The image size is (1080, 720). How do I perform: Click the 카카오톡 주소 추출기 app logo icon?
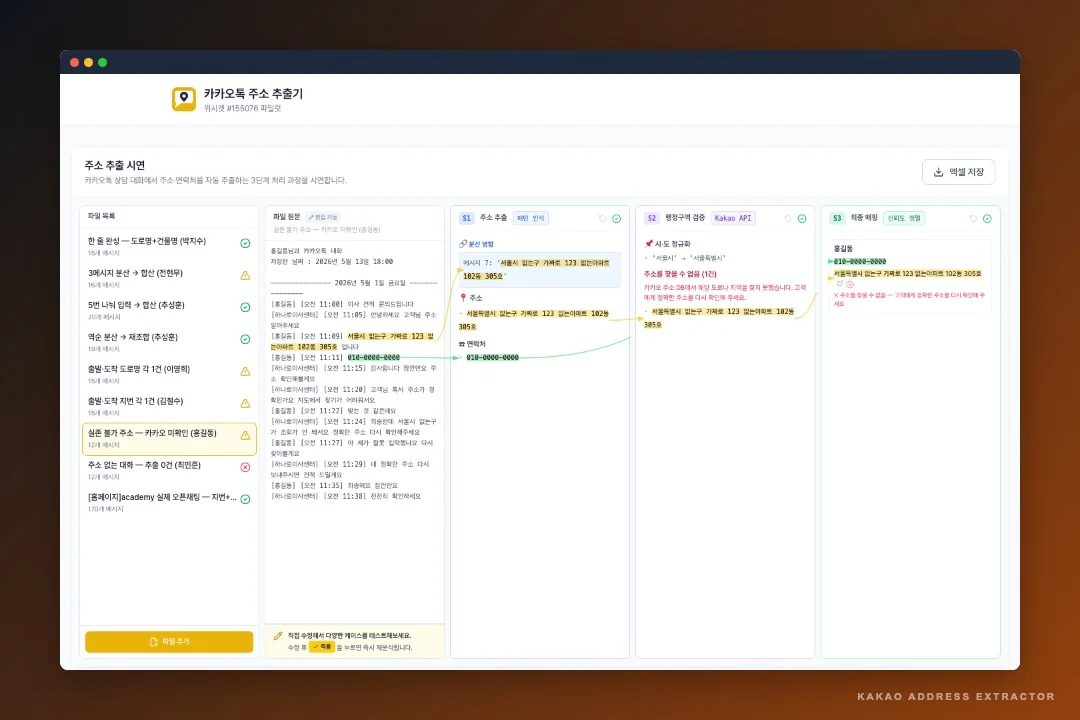click(184, 99)
